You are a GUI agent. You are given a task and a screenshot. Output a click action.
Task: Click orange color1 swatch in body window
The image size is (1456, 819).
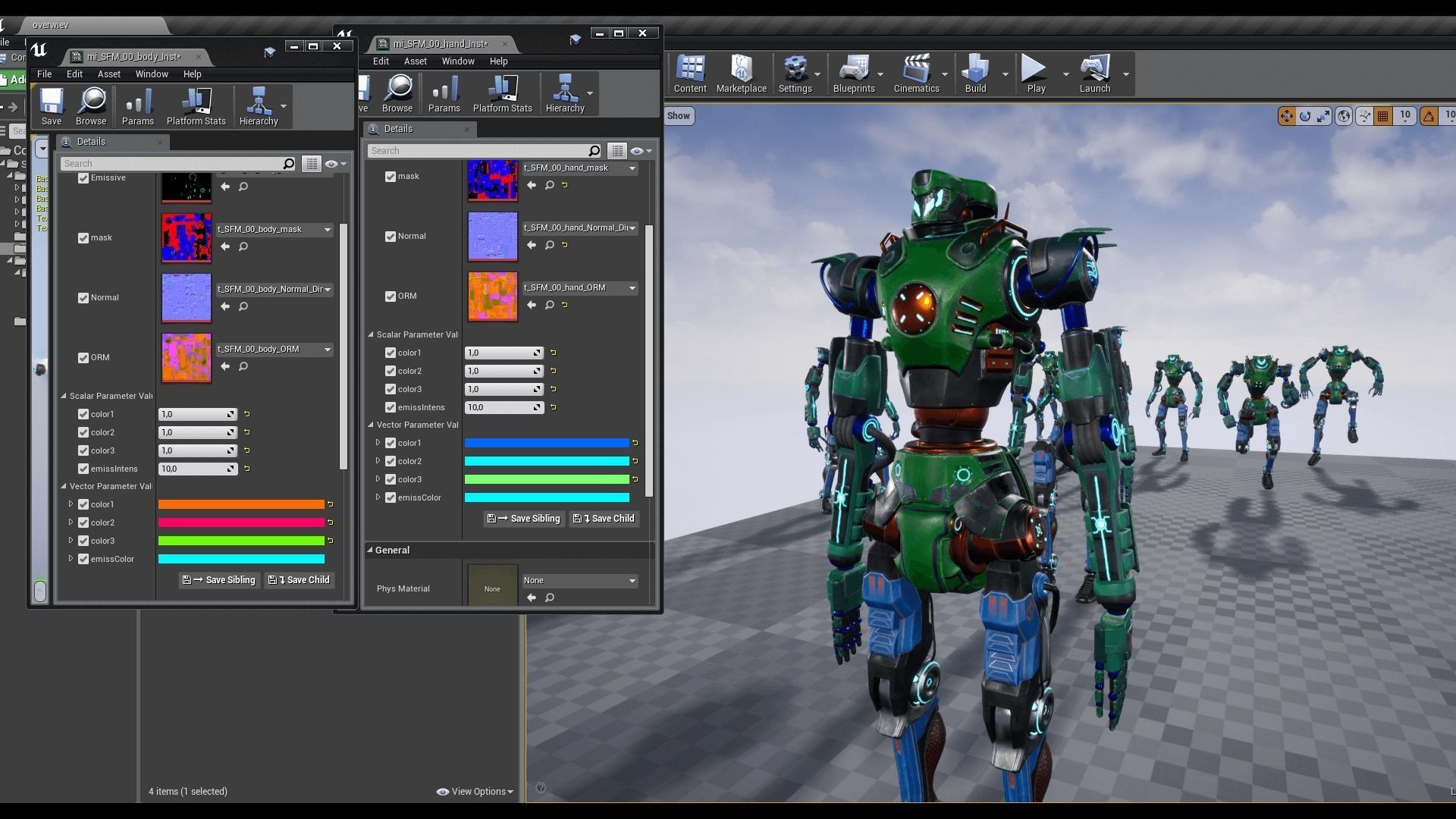point(241,504)
